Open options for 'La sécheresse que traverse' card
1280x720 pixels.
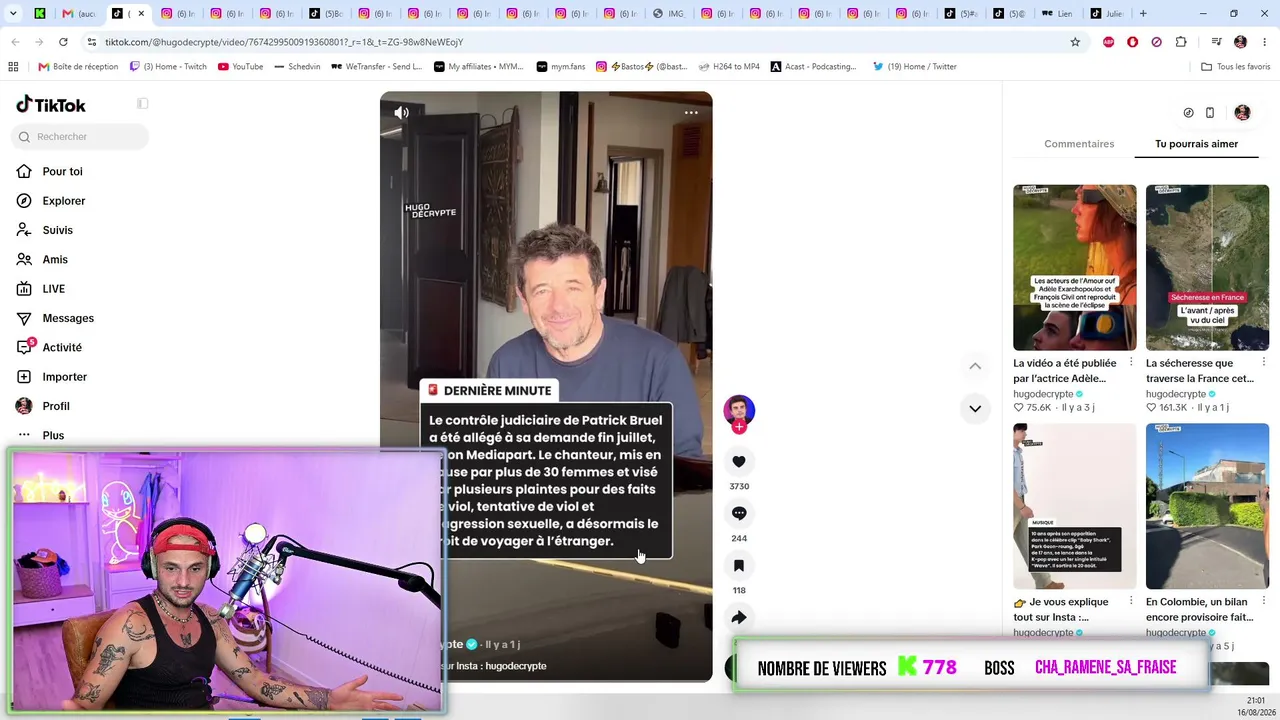(x=1264, y=362)
